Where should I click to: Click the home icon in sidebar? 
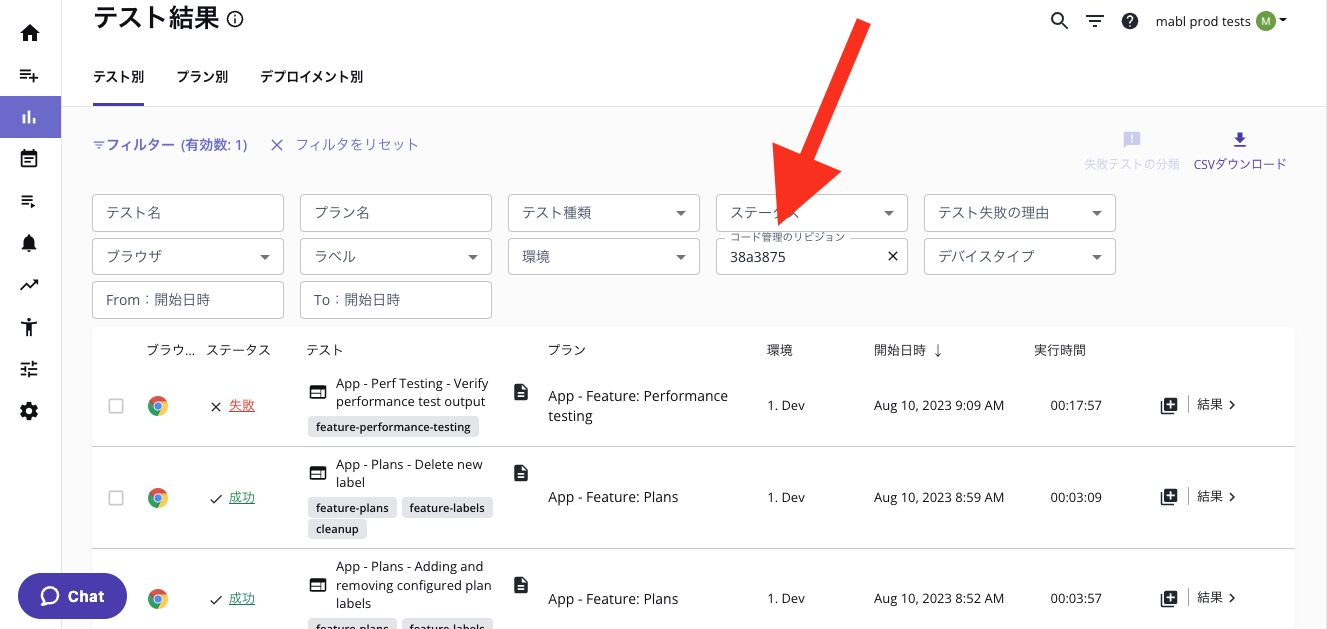[x=30, y=33]
